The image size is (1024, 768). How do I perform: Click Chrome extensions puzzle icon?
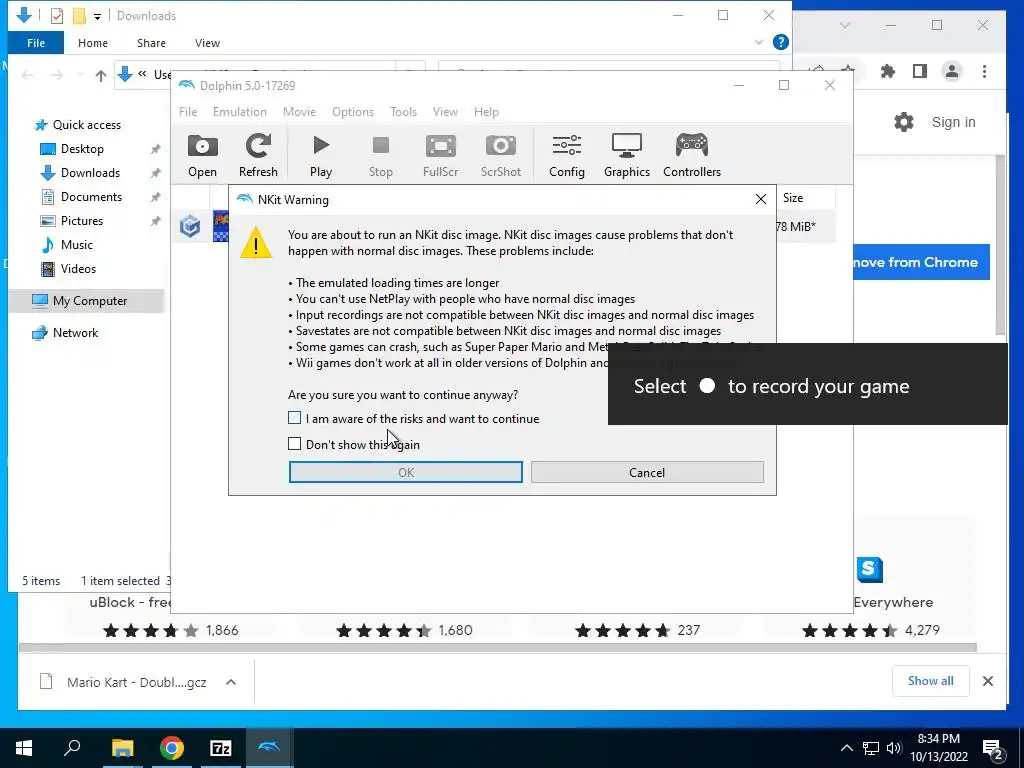click(x=888, y=71)
